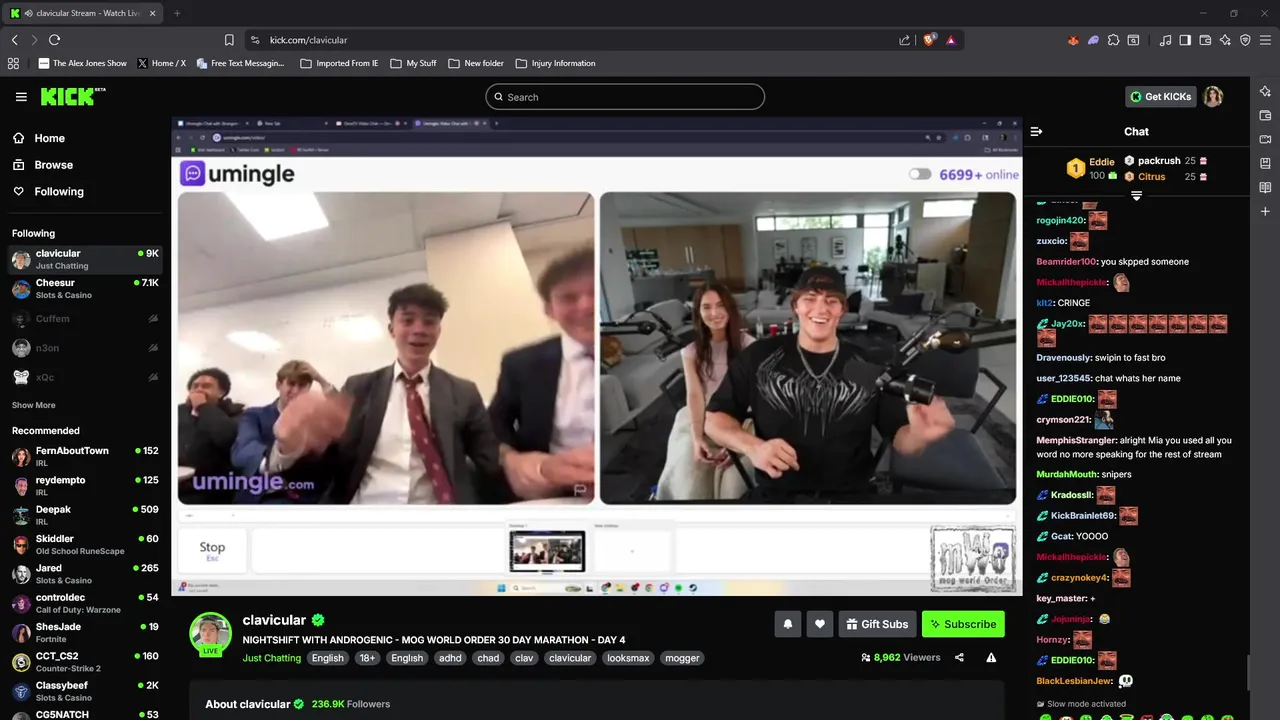This screenshot has height=720, width=1280.
Task: Click the looksmax tag
Action: (628, 658)
